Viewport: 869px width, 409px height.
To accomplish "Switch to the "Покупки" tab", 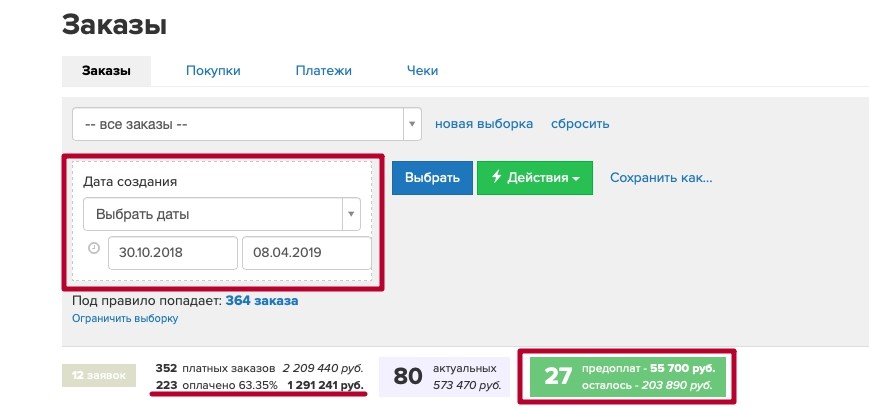I will click(x=213, y=70).
